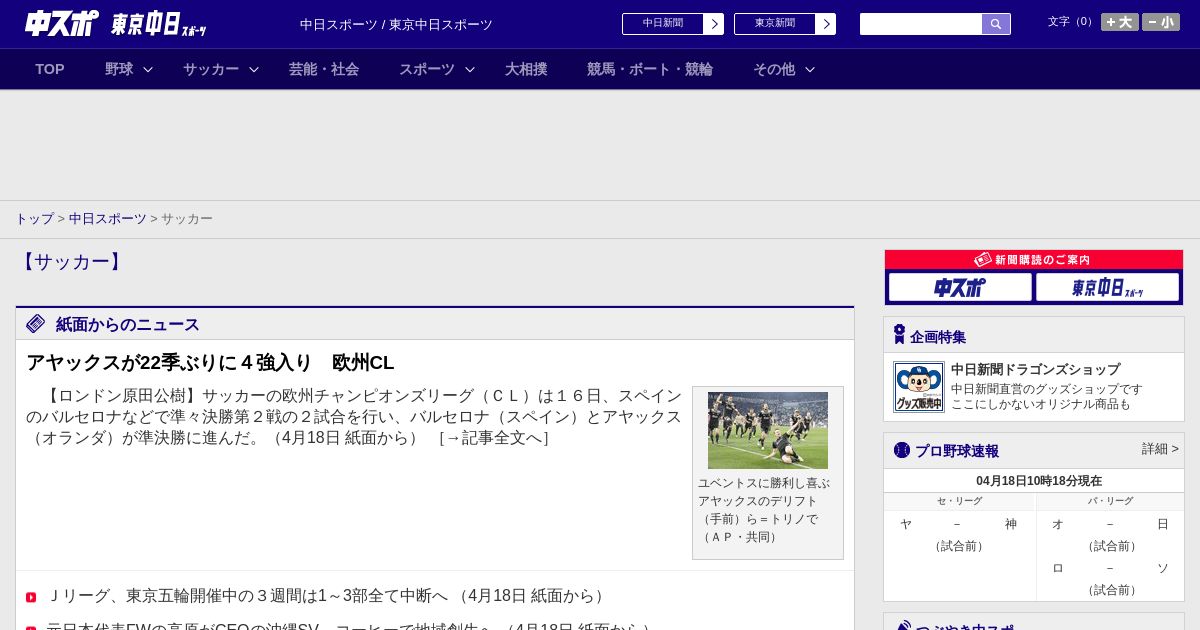Select ヤ vs 神 game row
The height and width of the screenshot is (630, 1200).
[x=959, y=524]
